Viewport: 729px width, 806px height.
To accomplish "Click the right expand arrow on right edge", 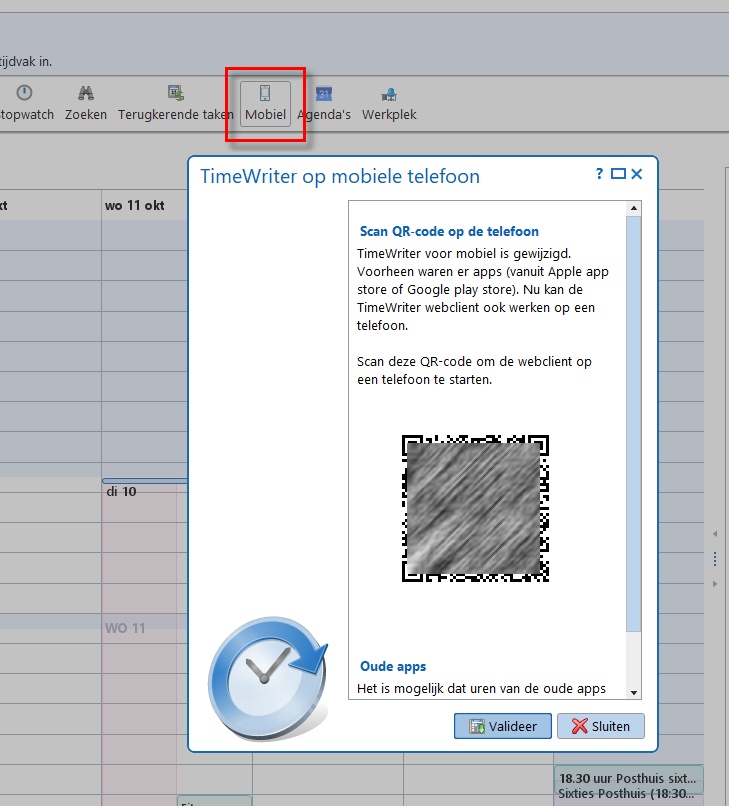I will pyautogui.click(x=715, y=584).
